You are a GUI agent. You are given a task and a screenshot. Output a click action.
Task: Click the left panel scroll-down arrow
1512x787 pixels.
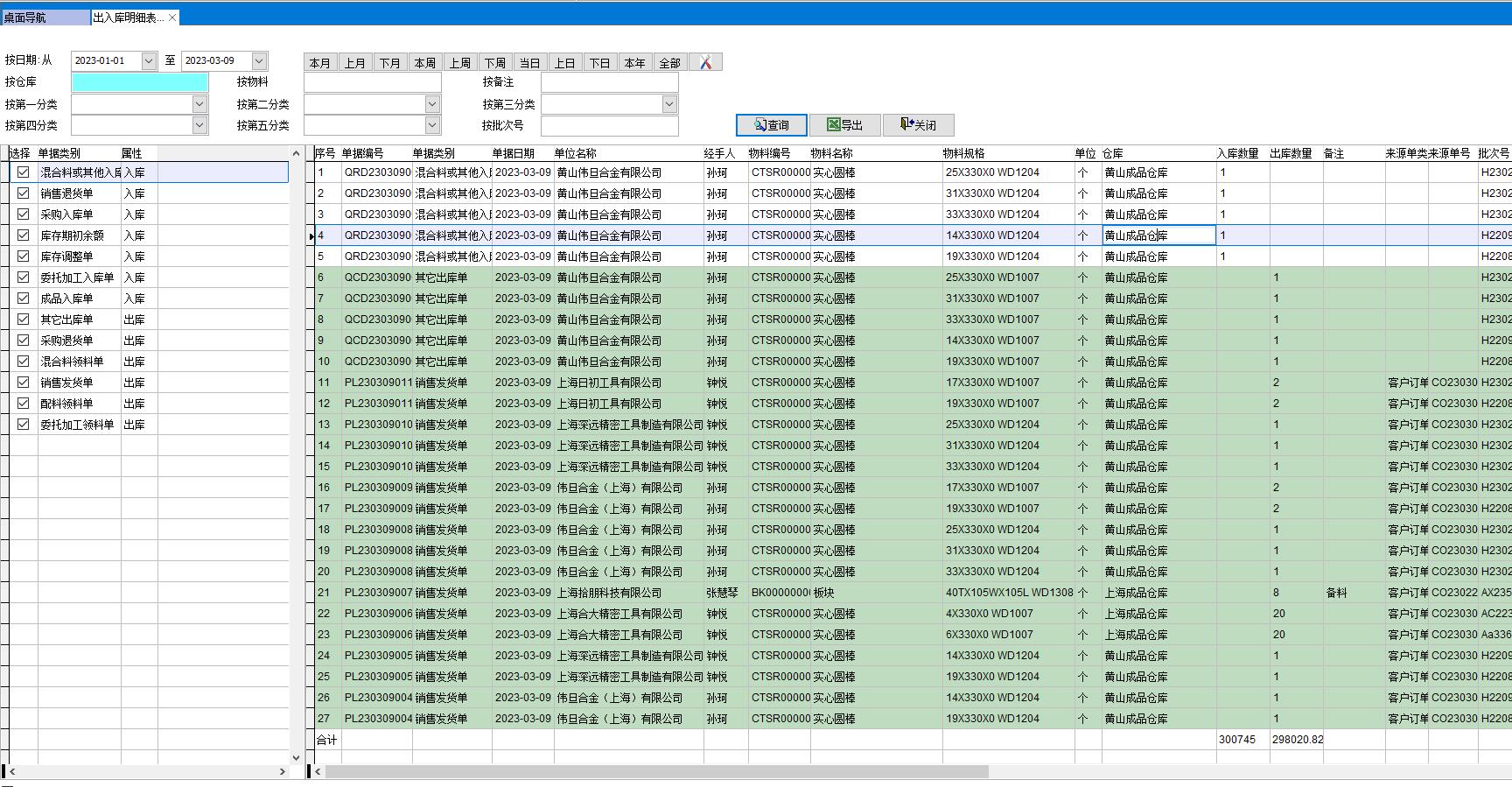point(296,757)
